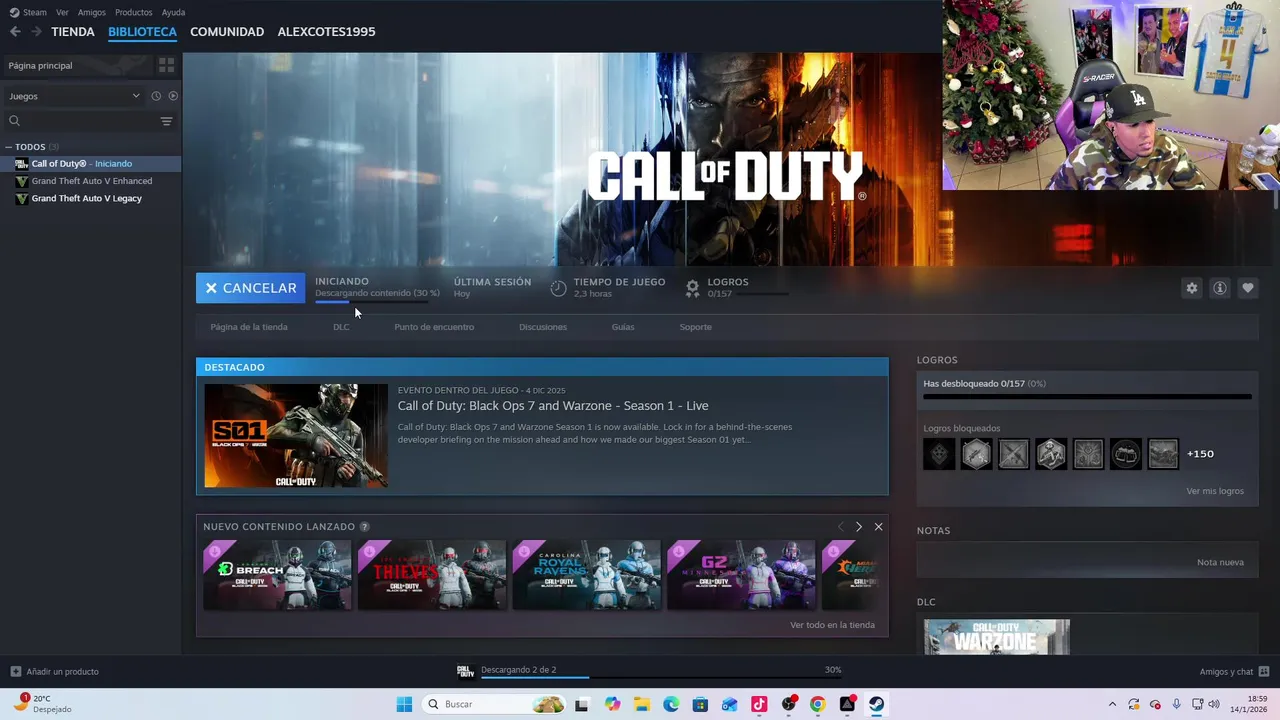Image resolution: width=1280 pixels, height=720 pixels.
Task: Click the Steam icon in the taskbar
Action: tap(876, 704)
